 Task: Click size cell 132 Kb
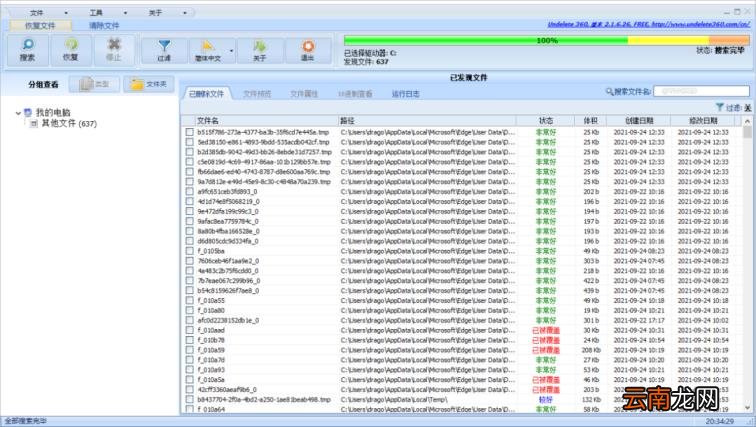point(591,400)
